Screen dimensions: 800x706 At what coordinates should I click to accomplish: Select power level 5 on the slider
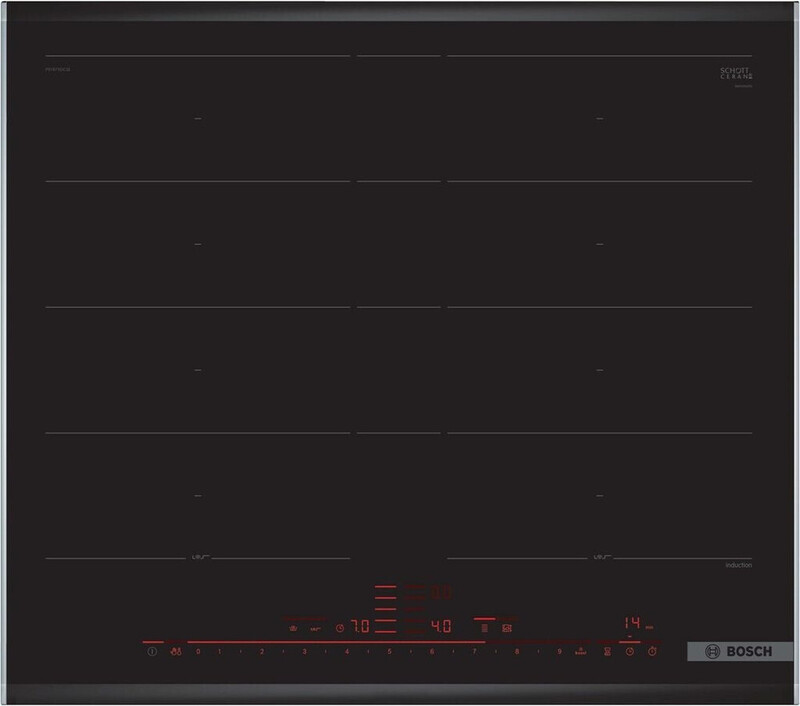pos(390,652)
